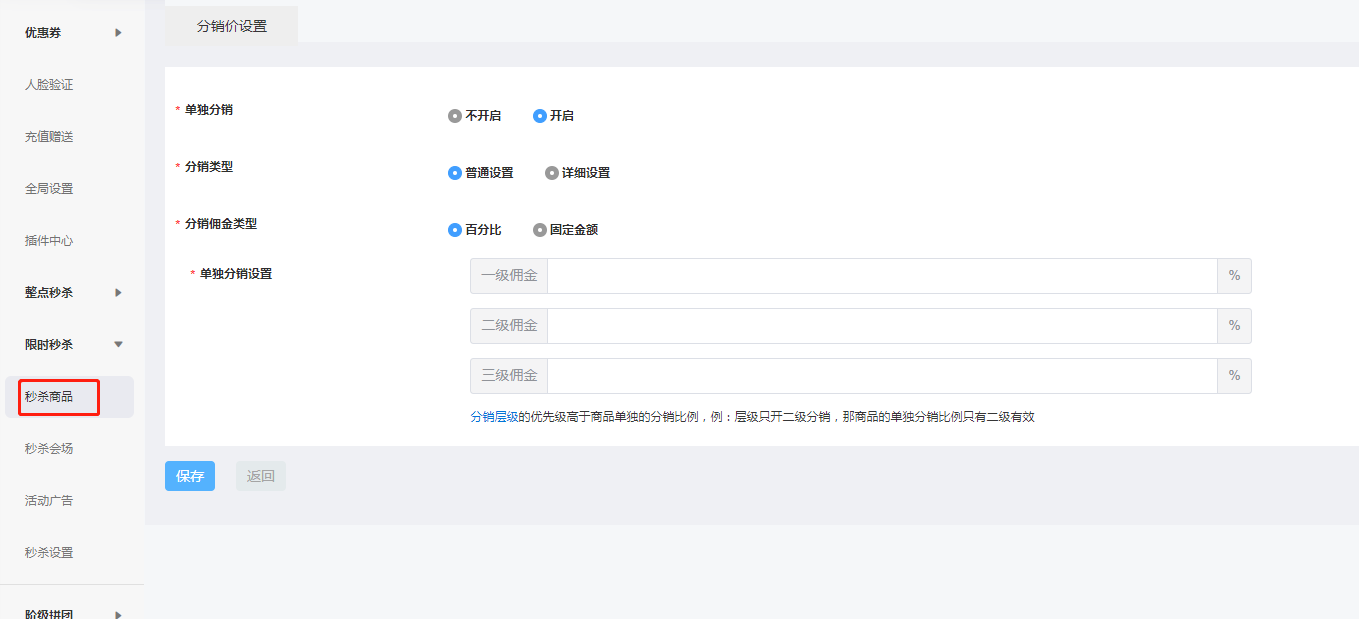
Task: Open the 分销价设置 tab
Action: point(232,26)
